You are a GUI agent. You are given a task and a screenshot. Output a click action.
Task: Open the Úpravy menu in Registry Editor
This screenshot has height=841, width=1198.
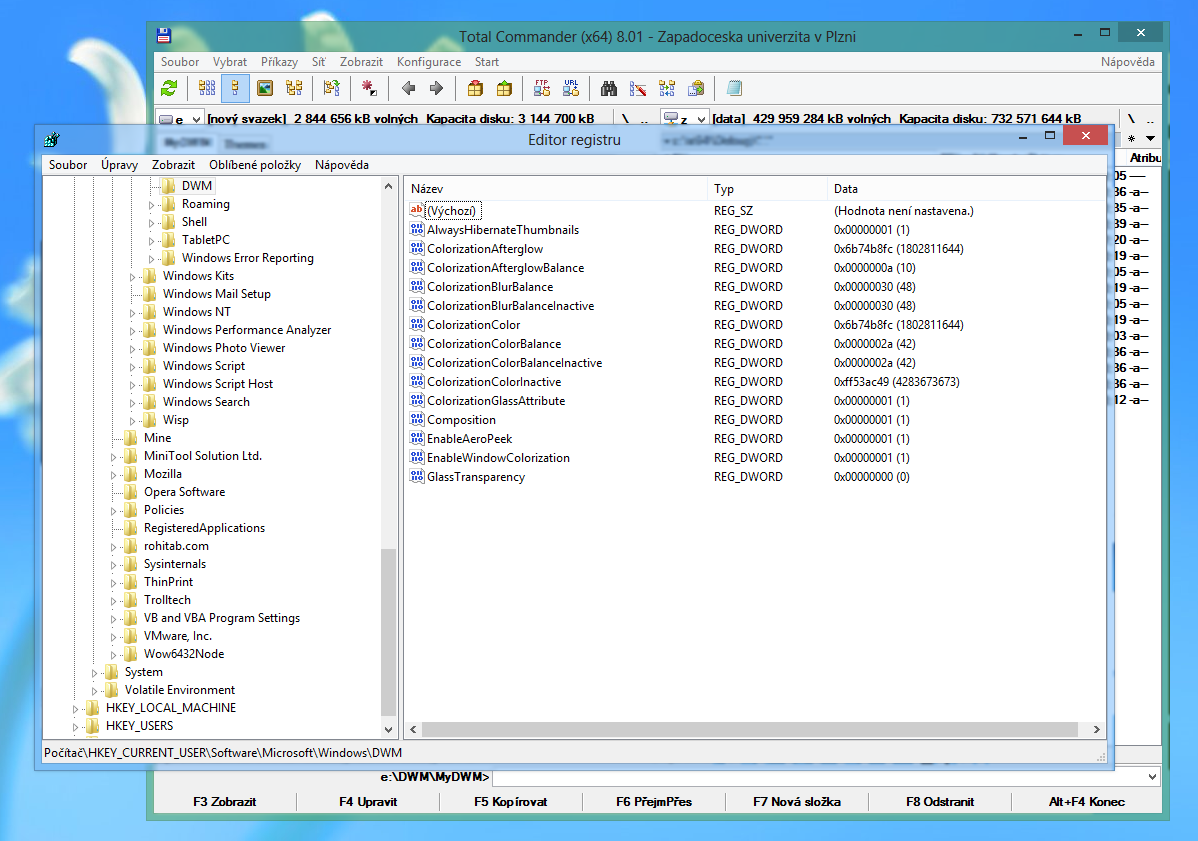click(x=119, y=165)
